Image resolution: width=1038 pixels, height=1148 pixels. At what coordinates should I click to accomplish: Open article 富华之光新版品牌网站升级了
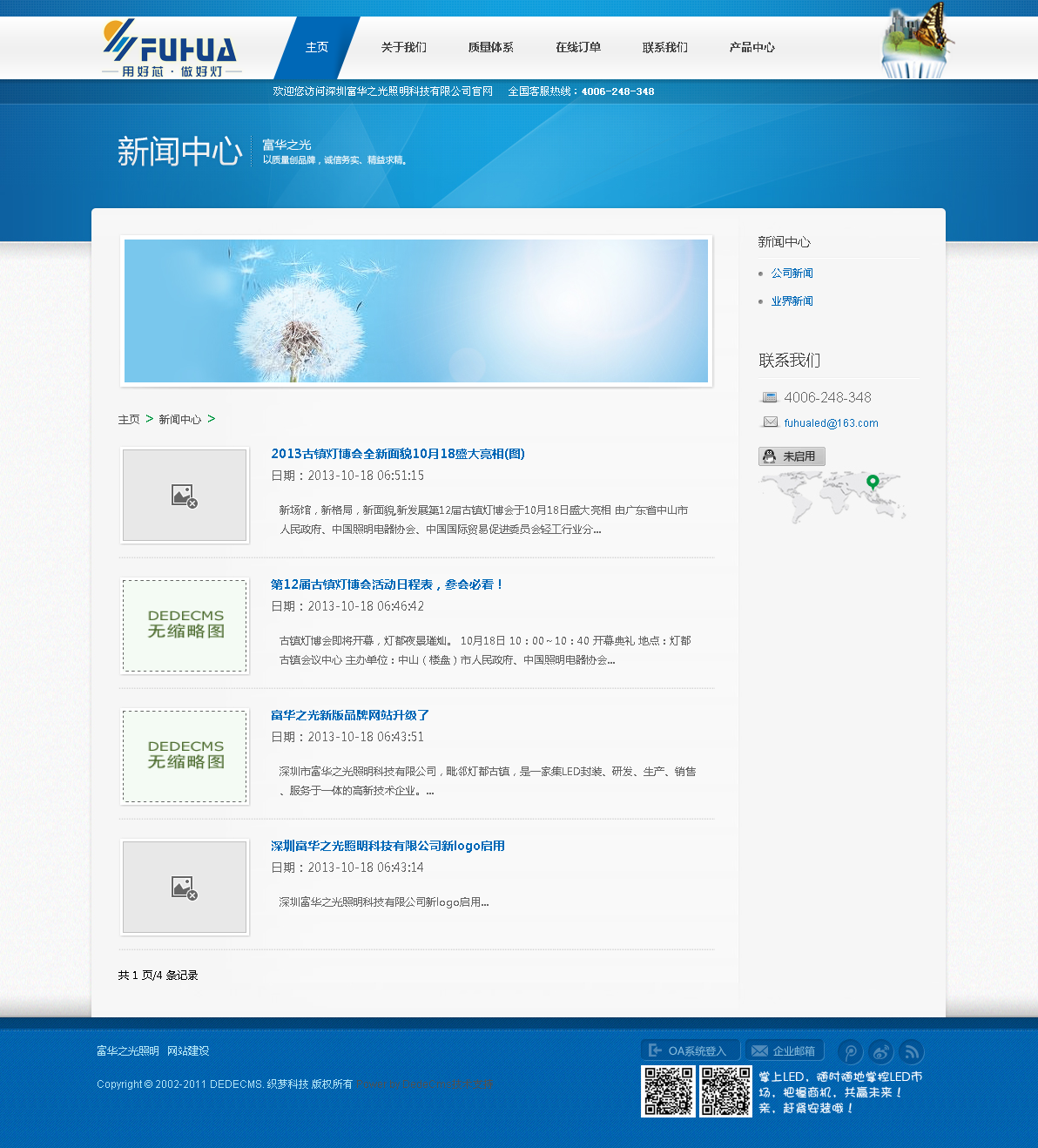350,715
